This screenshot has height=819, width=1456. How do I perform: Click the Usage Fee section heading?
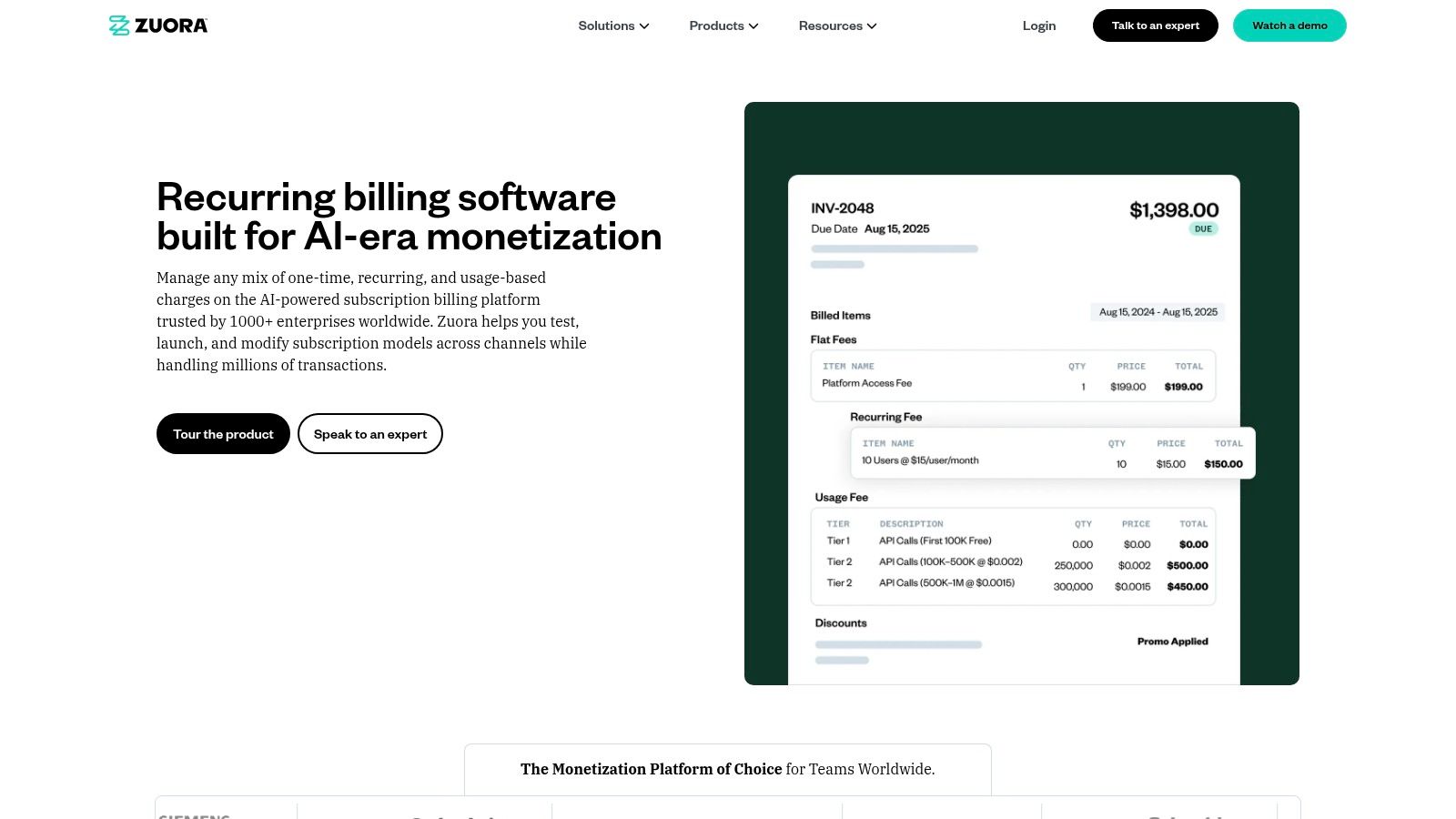pyautogui.click(x=842, y=498)
